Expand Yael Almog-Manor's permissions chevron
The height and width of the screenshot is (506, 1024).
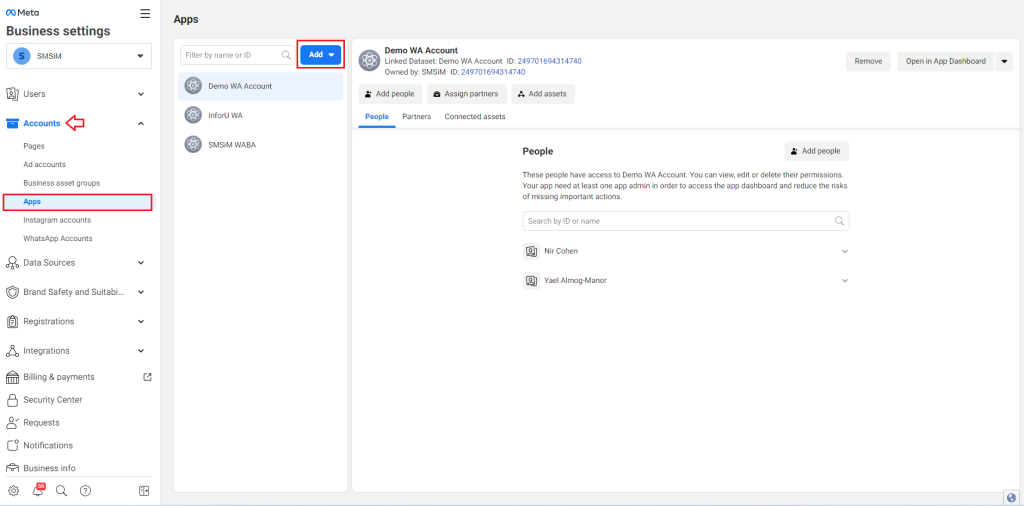point(844,281)
